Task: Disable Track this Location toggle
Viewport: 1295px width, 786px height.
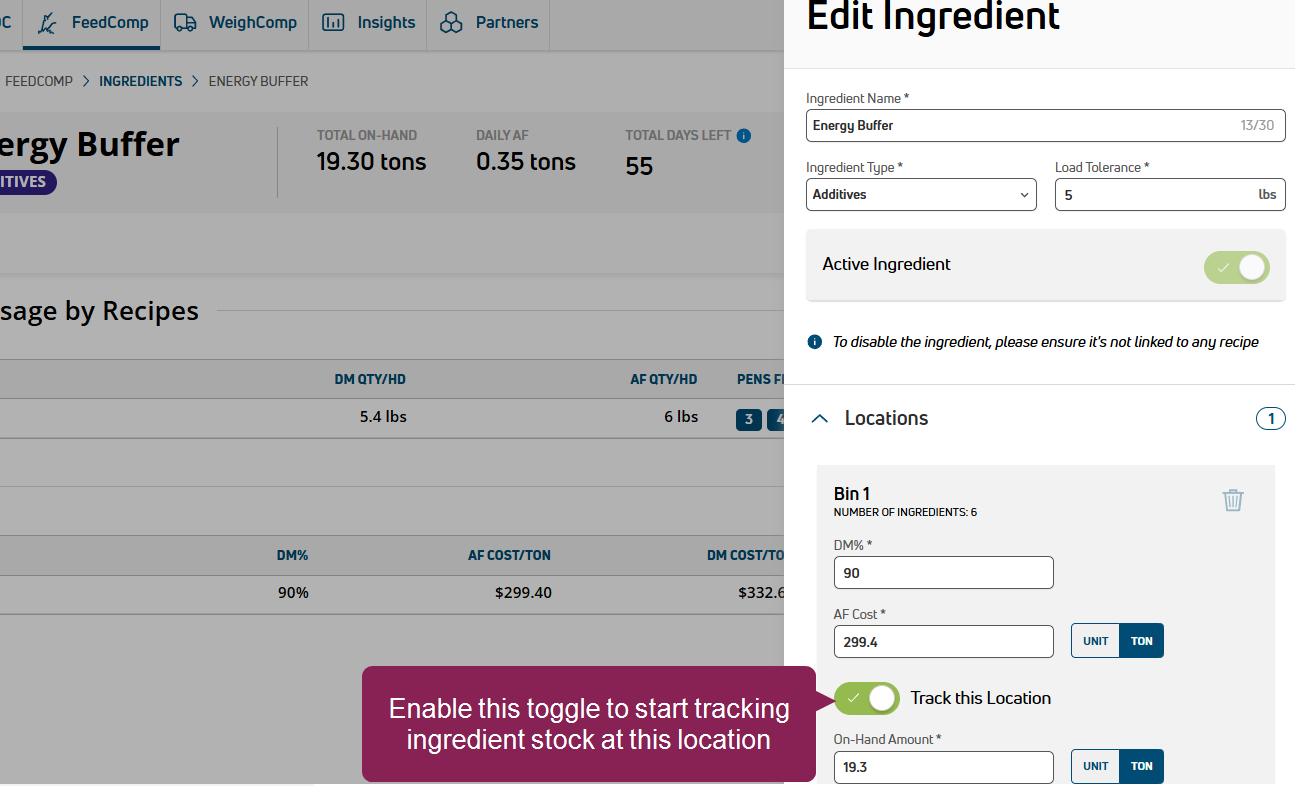Action: coord(866,698)
